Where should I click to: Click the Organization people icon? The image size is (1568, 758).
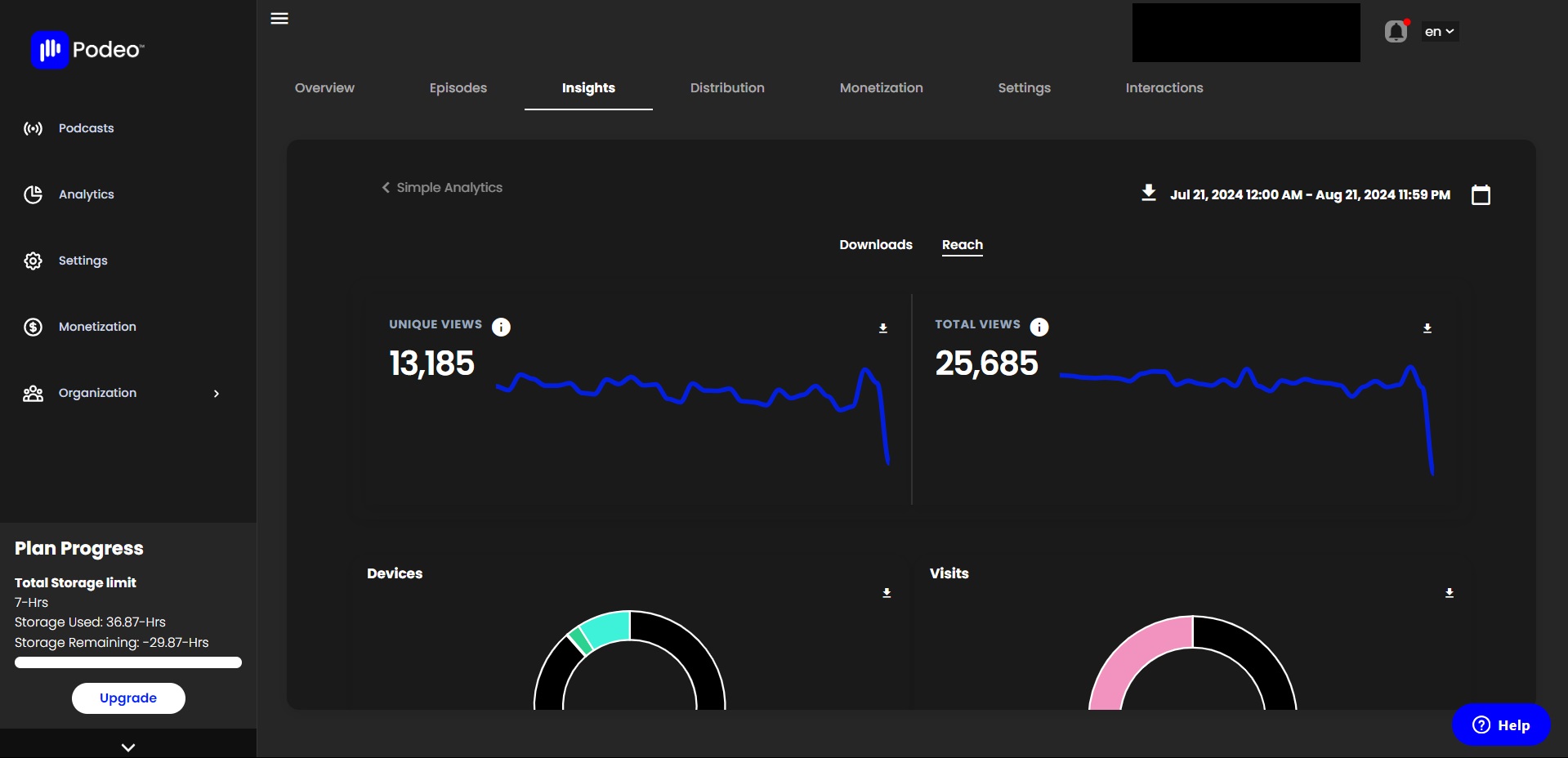[33, 394]
